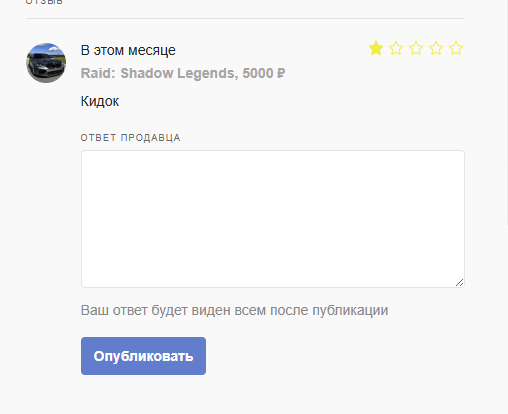Click the ОТВЕТ ПРОДАВЦА label
The height and width of the screenshot is (414, 508).
[x=130, y=138]
